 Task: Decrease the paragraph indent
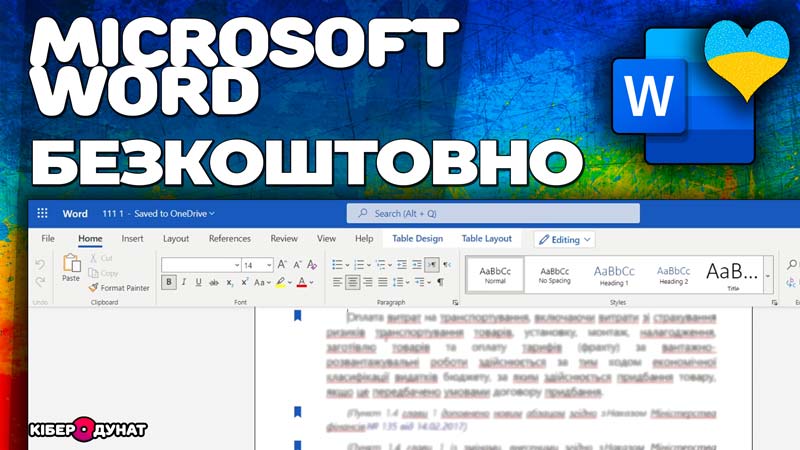402,264
